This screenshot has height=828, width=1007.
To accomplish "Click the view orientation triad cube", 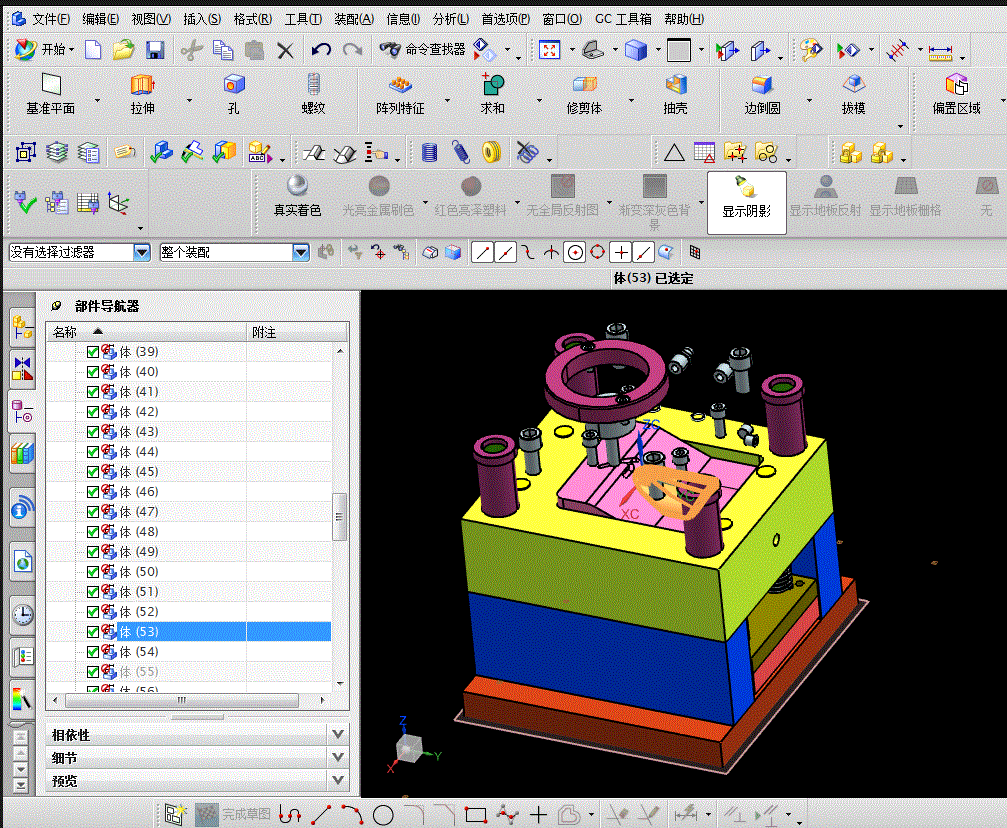I will pyautogui.click(x=408, y=748).
